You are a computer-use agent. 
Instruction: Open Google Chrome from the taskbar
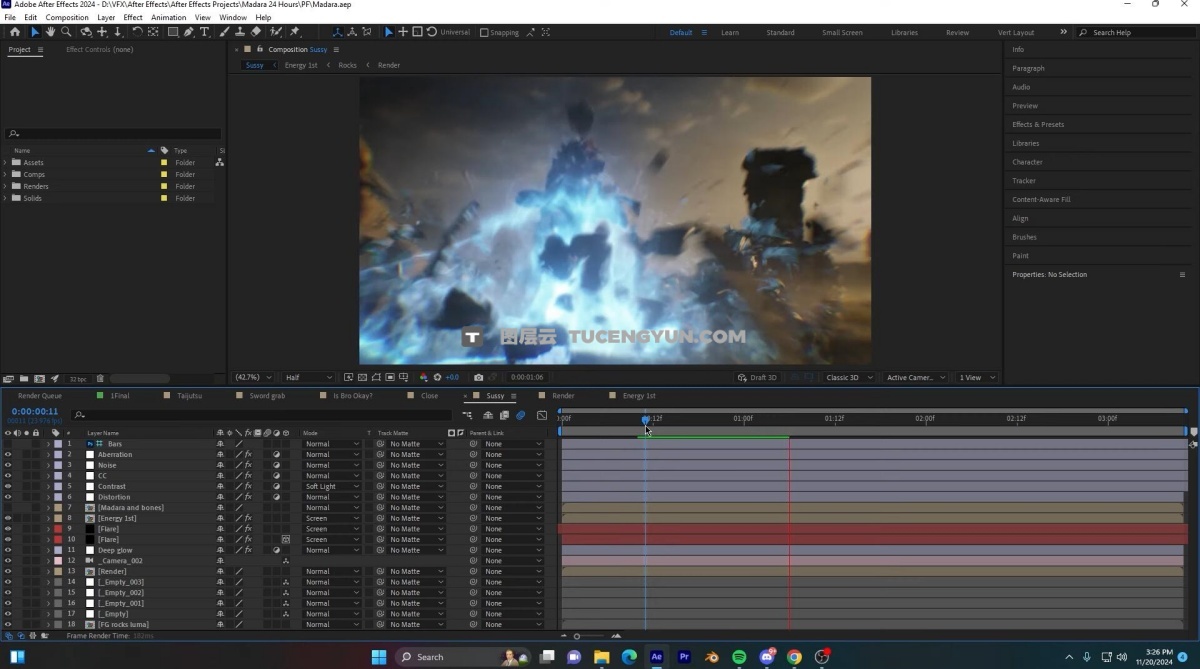tap(794, 657)
